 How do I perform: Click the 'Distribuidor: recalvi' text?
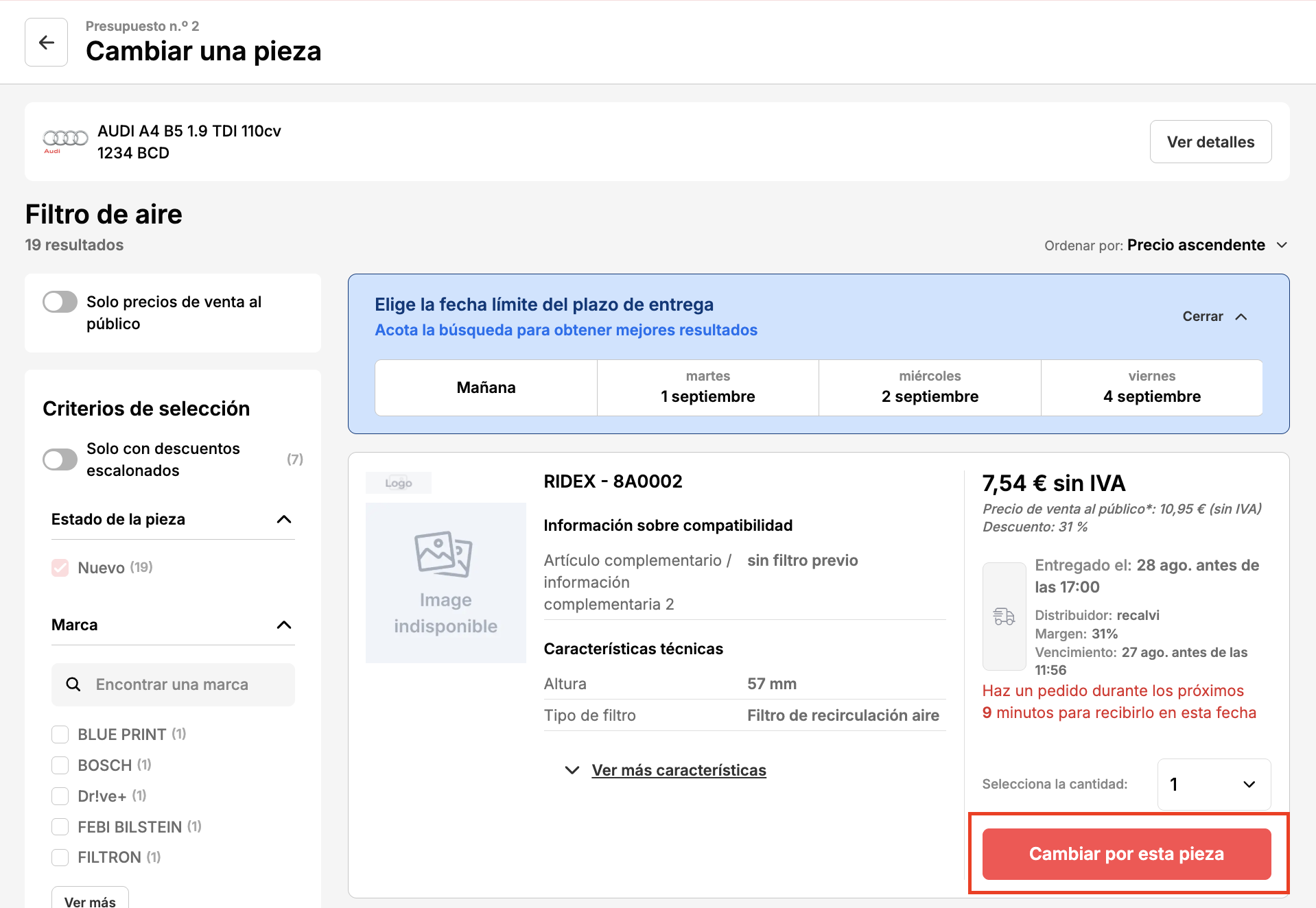click(1097, 615)
